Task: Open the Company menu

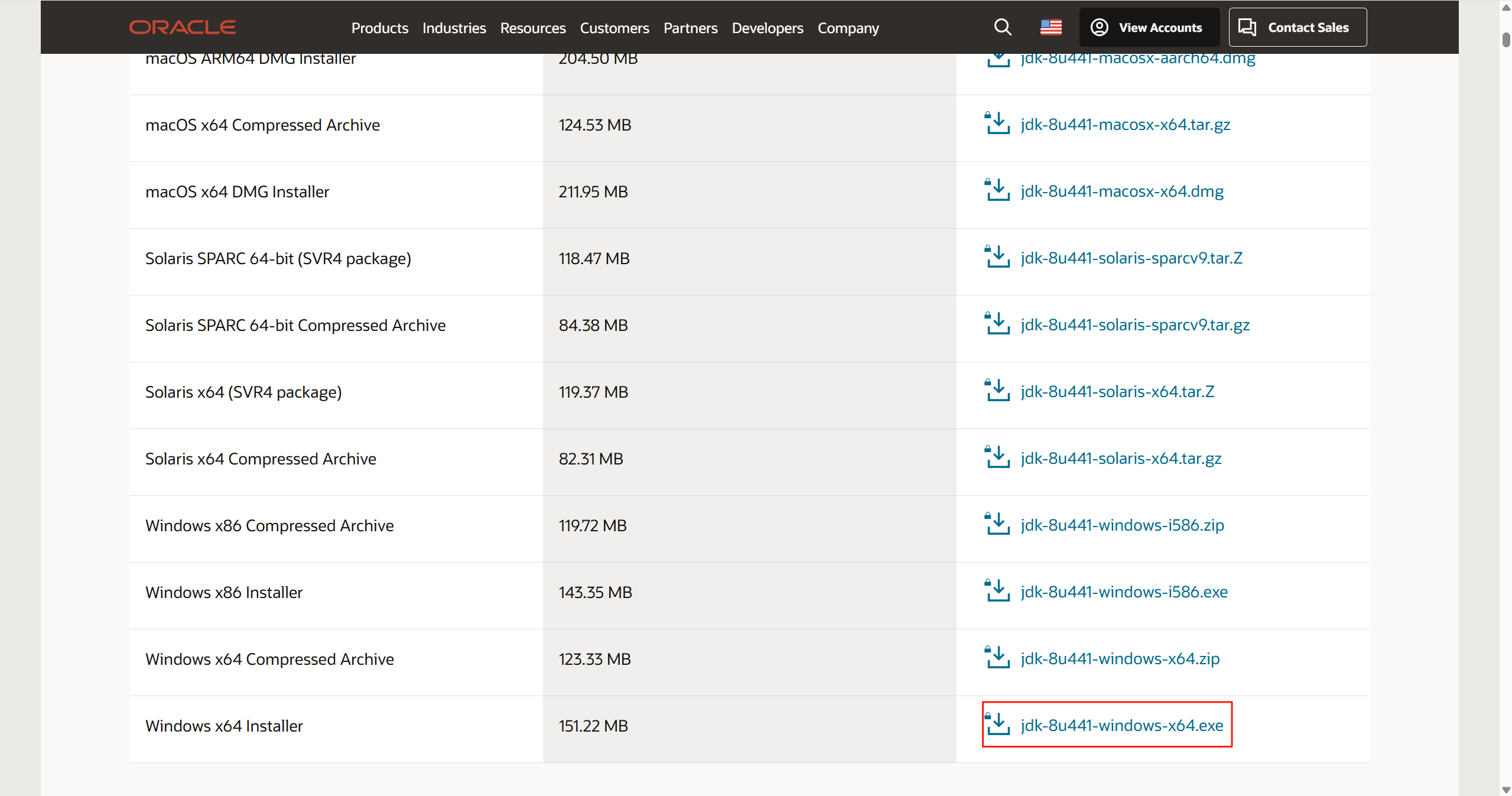Action: pos(848,28)
